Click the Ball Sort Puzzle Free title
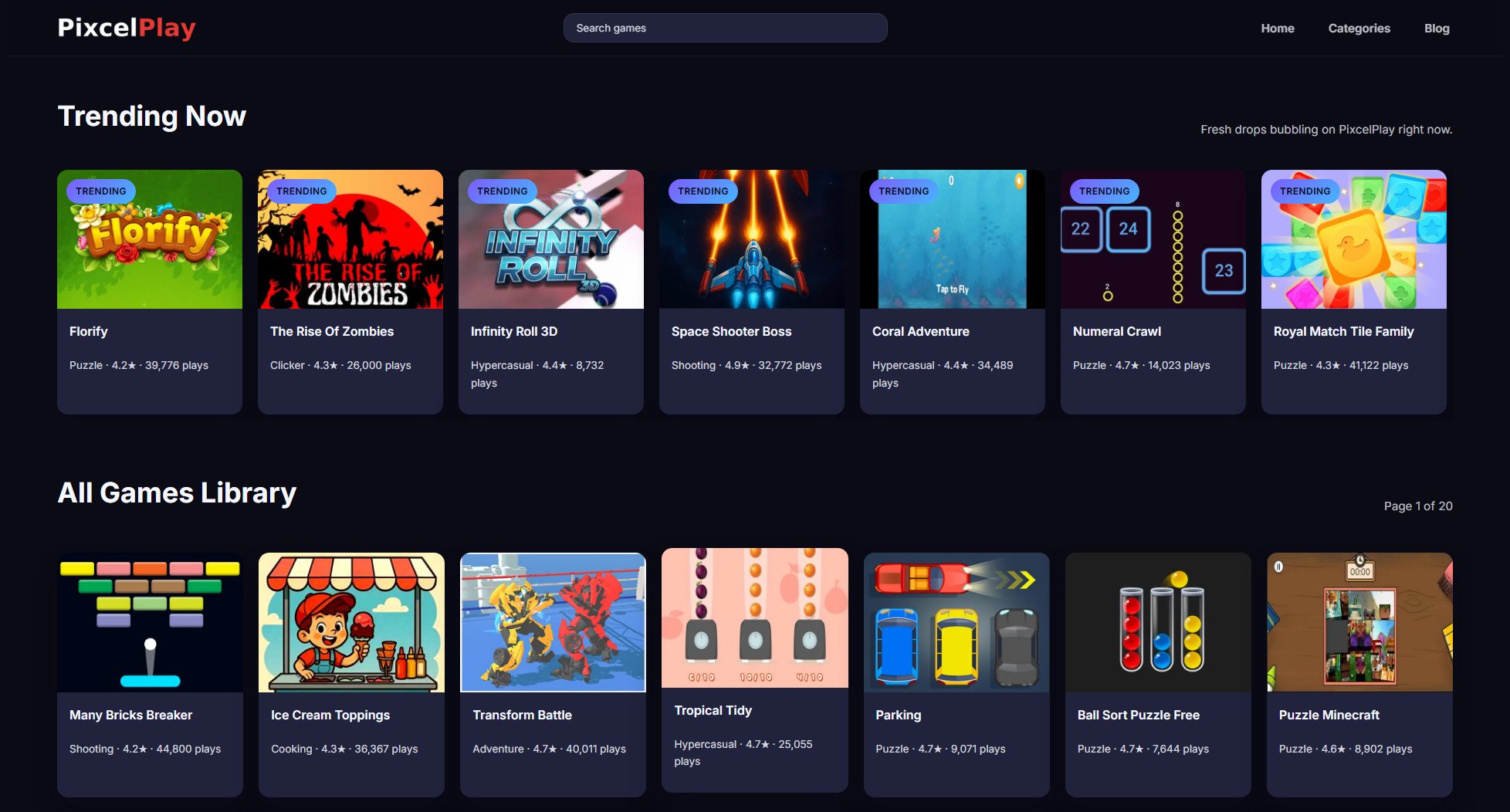 coord(1138,715)
